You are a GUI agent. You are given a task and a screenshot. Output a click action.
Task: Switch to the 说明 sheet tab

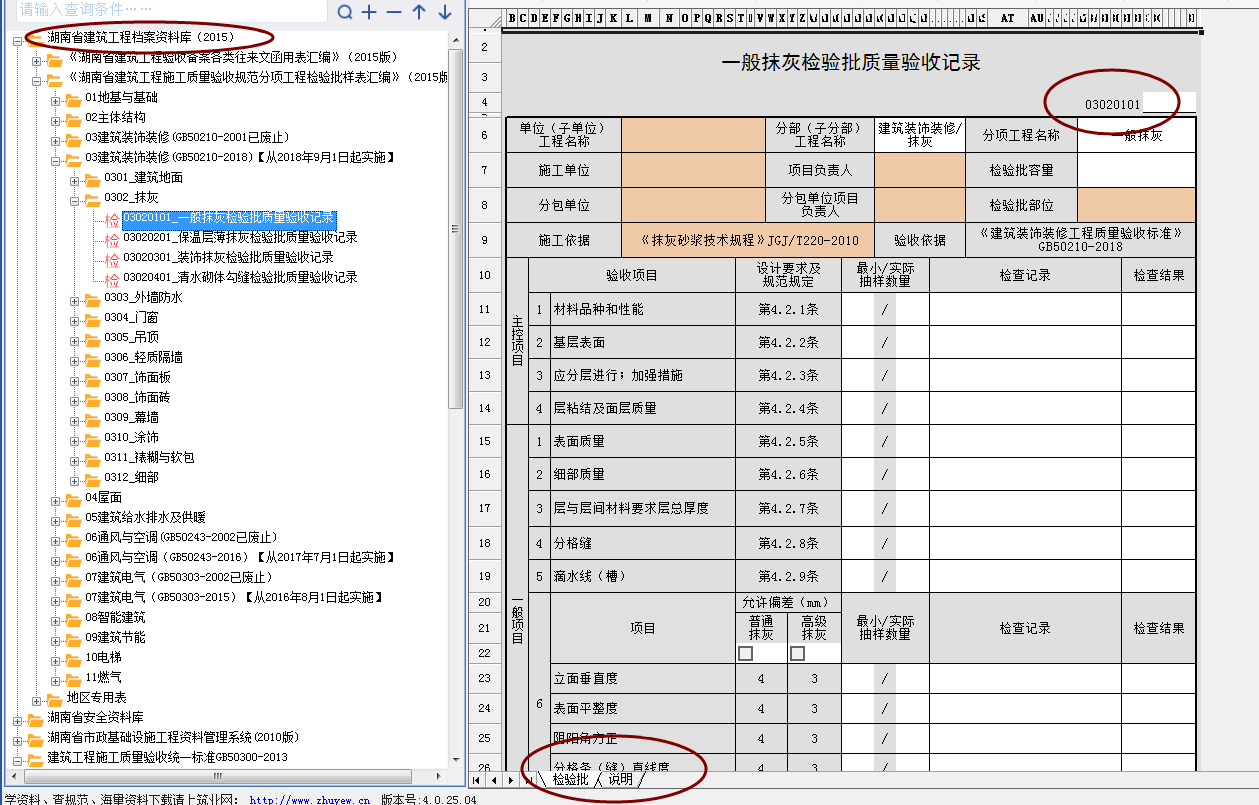(620, 780)
